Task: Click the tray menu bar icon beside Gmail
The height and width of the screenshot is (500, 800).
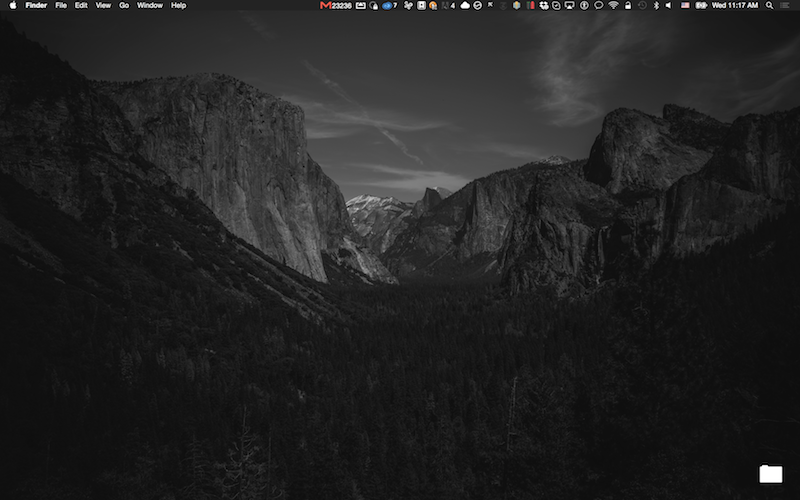Action: coord(361,6)
